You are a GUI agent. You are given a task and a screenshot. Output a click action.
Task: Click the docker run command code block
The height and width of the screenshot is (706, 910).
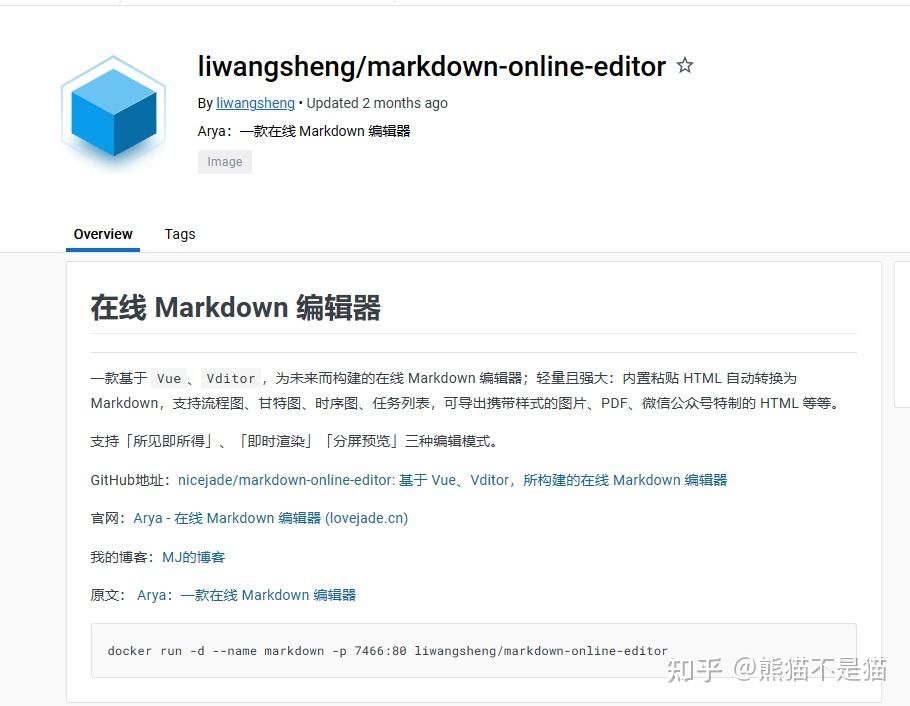point(474,650)
